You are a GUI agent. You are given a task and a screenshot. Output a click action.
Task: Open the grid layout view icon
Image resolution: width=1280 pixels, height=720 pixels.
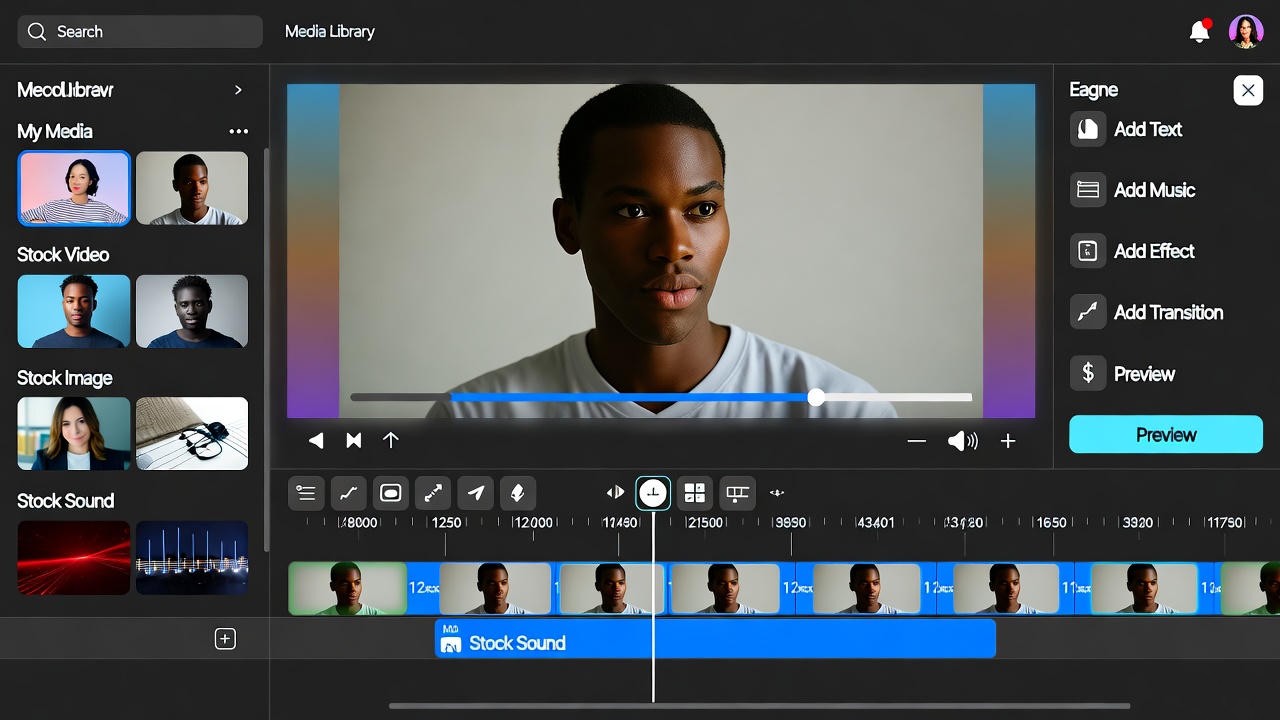tap(694, 492)
